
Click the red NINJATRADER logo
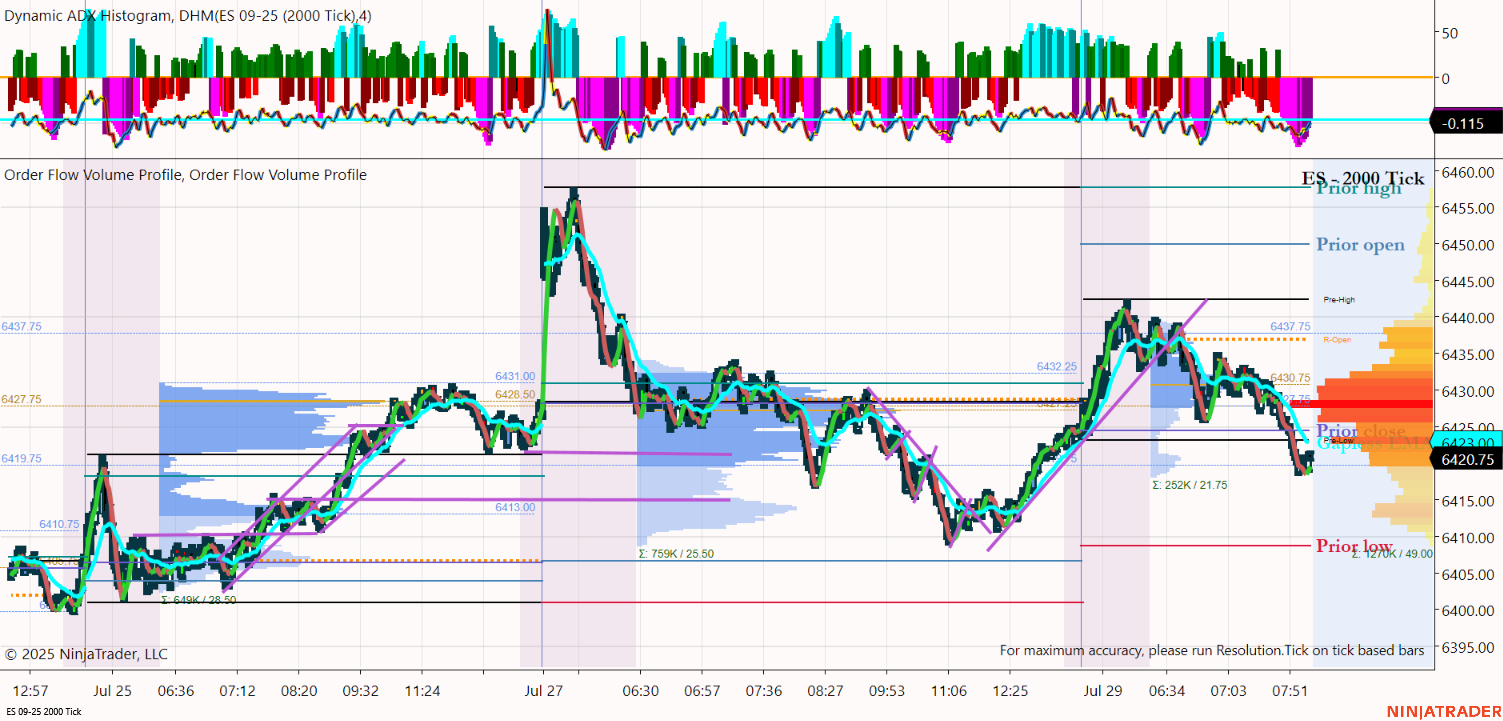(1442, 711)
